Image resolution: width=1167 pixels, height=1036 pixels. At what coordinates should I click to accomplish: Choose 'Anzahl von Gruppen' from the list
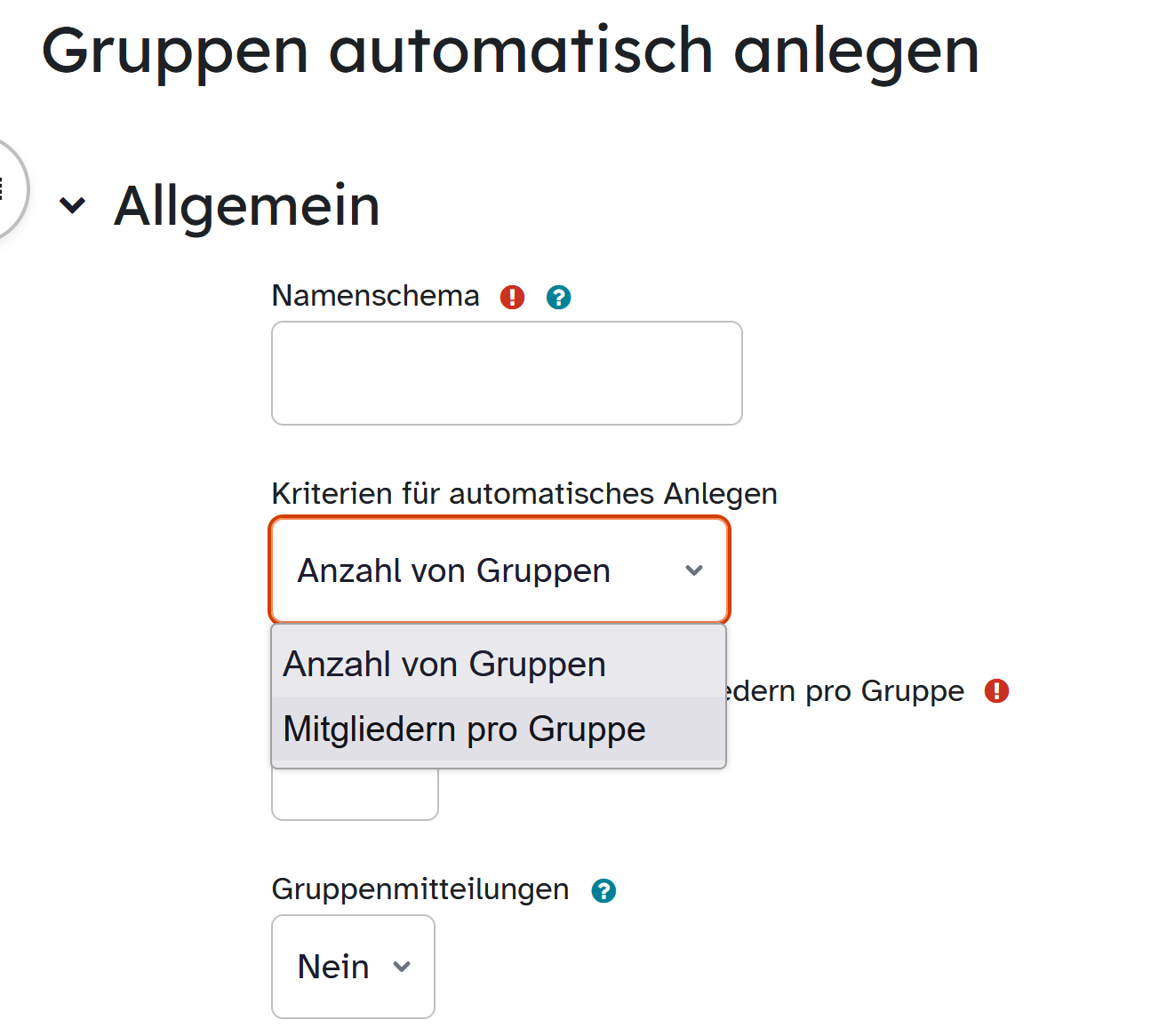(x=444, y=665)
